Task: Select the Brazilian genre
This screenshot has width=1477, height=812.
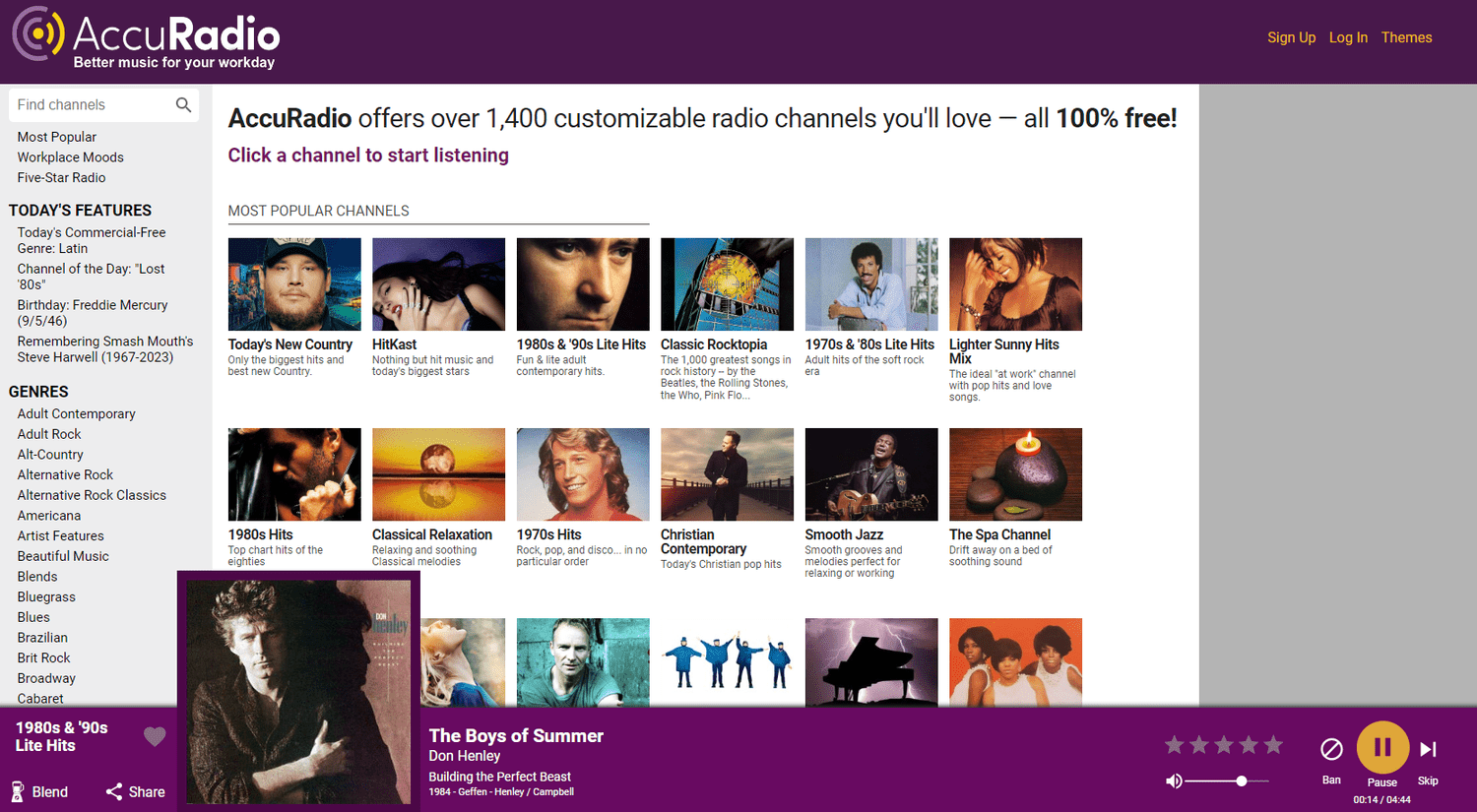Action: (42, 638)
